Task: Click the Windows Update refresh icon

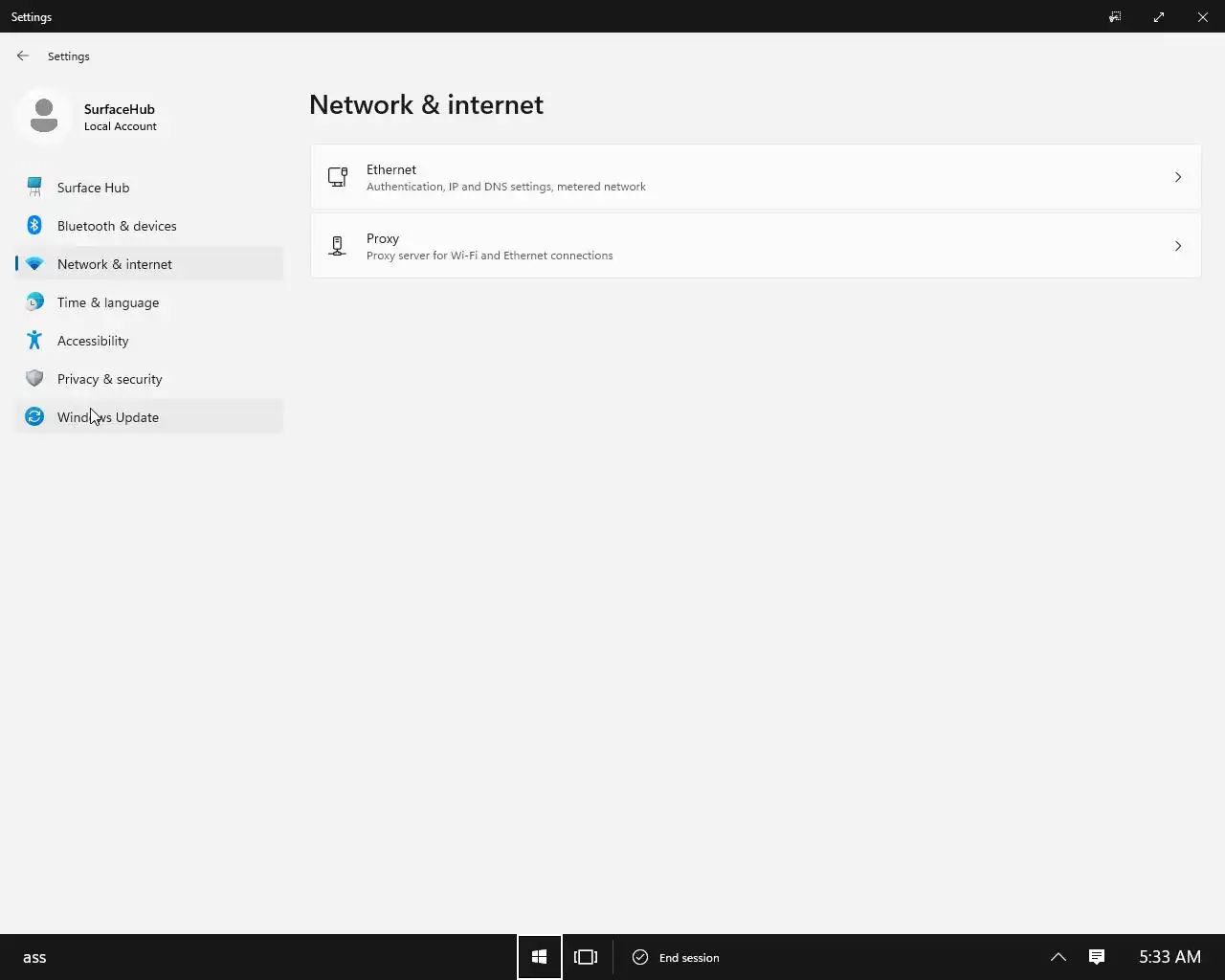Action: (x=34, y=416)
